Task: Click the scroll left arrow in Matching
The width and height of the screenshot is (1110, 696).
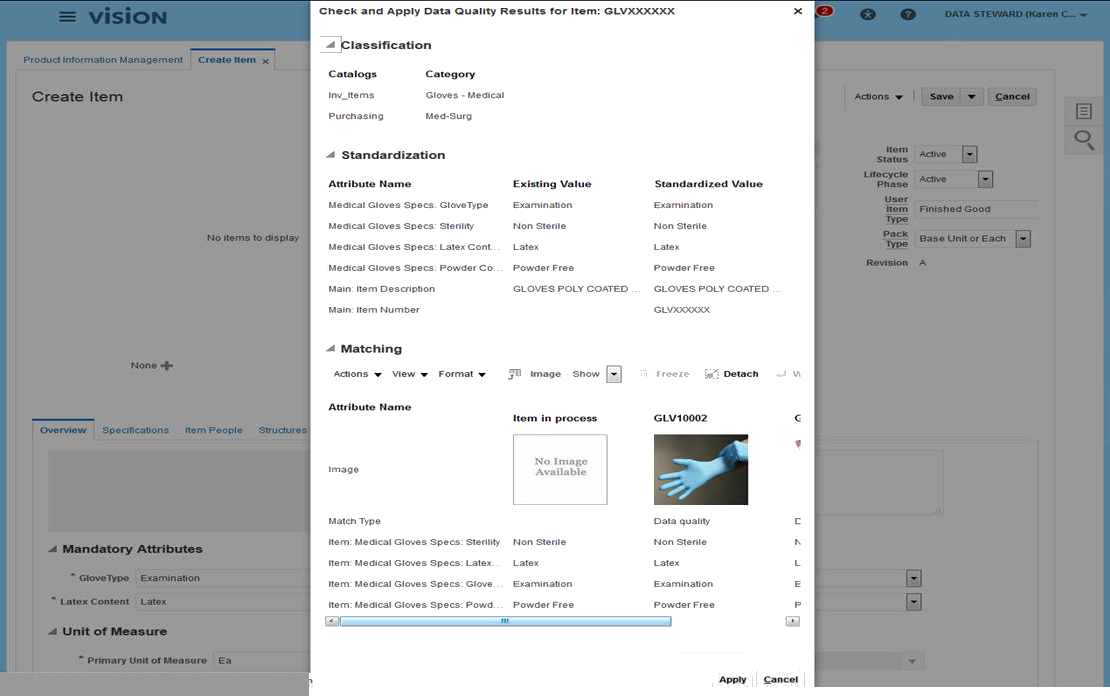Action: point(331,621)
